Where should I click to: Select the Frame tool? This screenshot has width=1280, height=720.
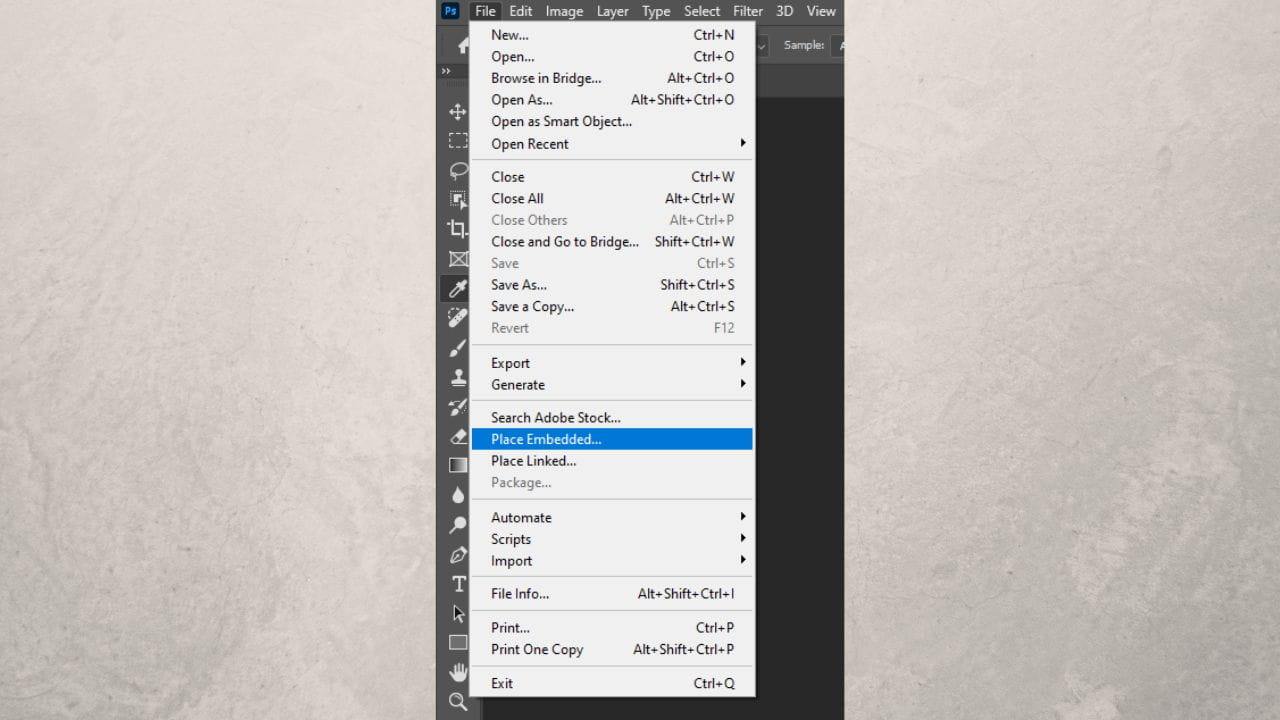tap(458, 259)
